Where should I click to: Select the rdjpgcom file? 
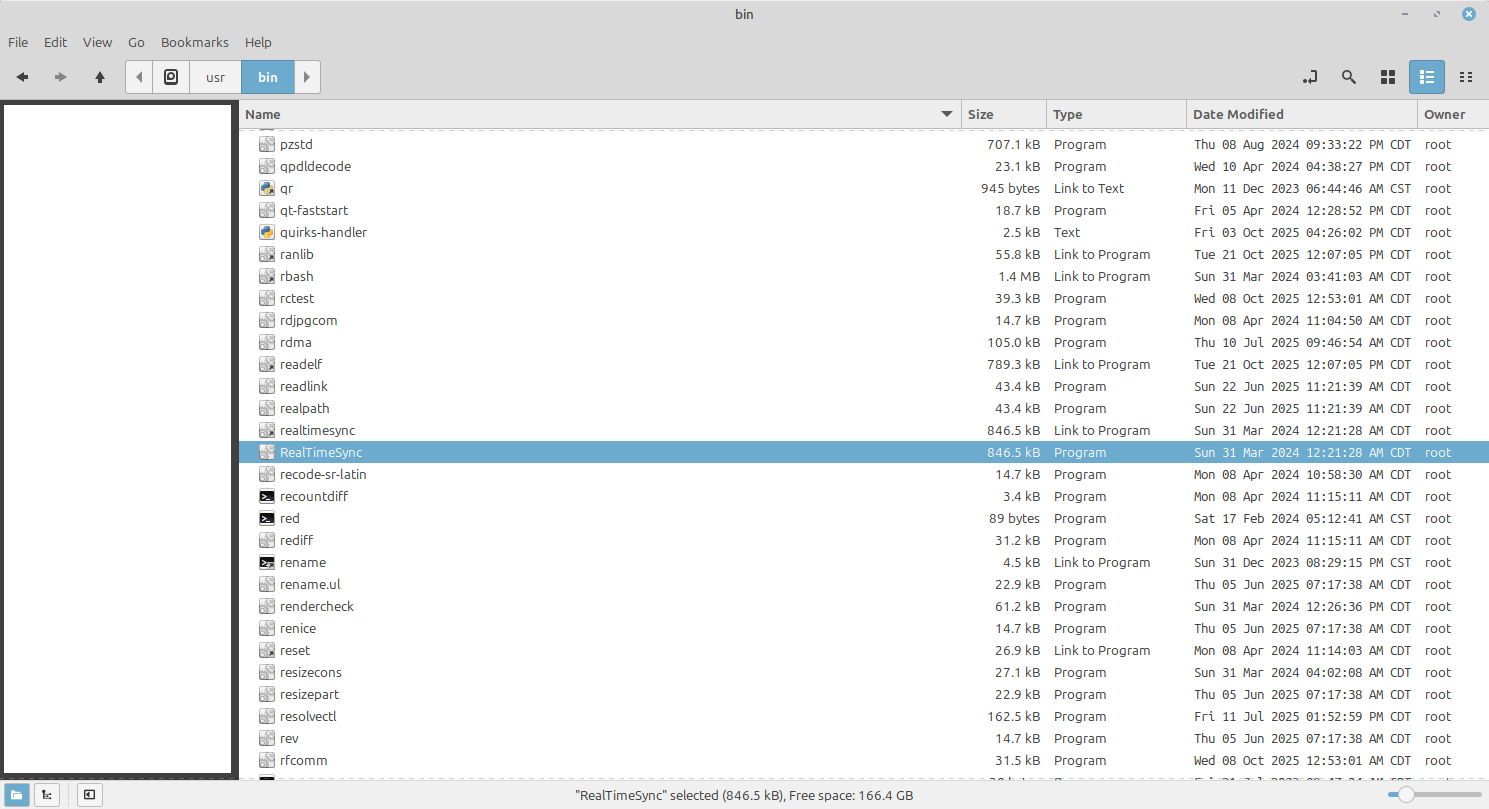pyautogui.click(x=309, y=320)
